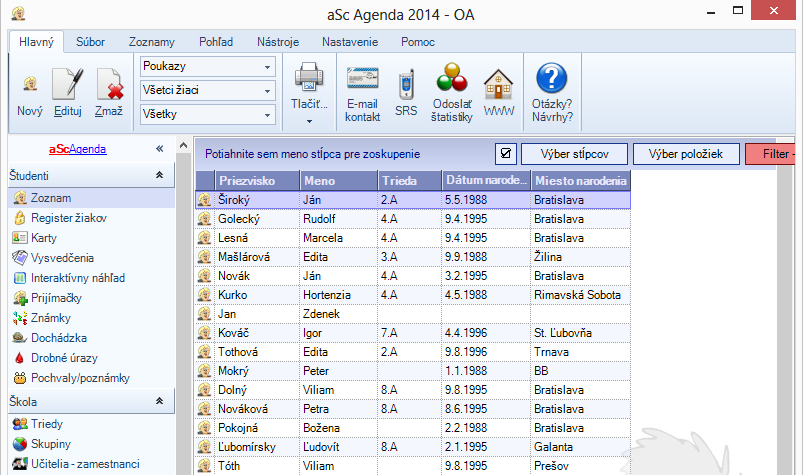Open the Zoznamy tab

tap(152, 42)
